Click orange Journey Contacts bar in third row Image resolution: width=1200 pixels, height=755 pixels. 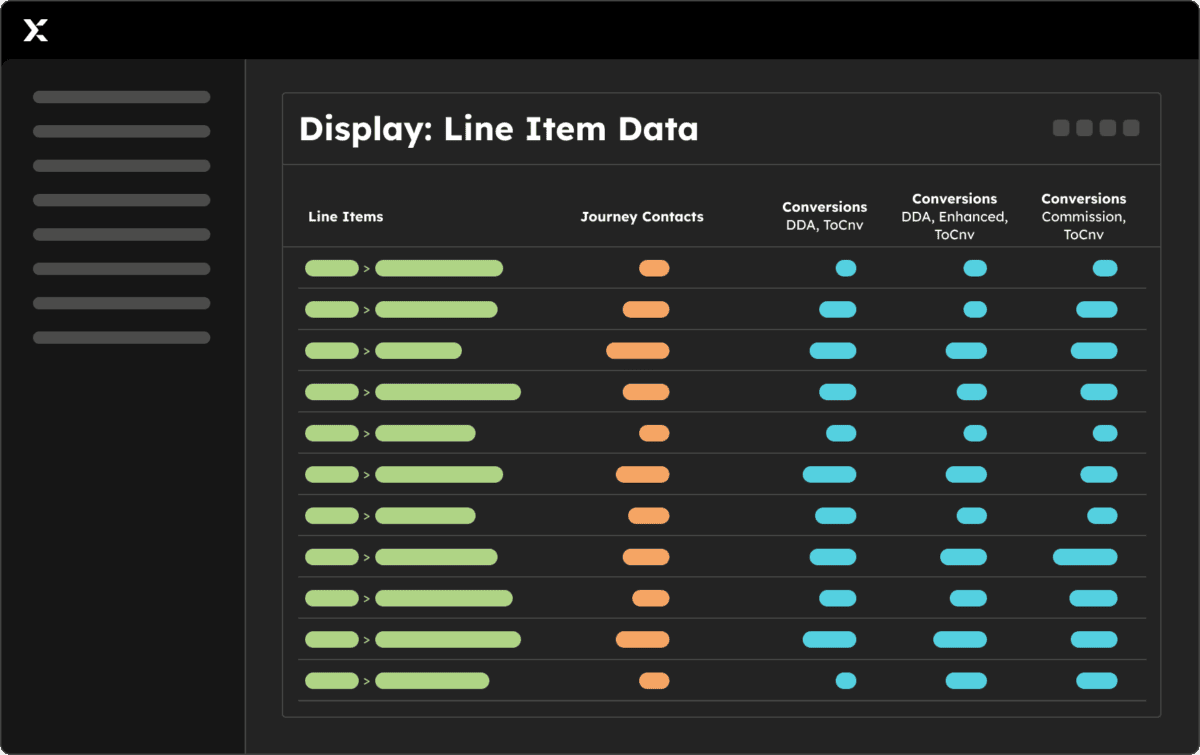[638, 351]
